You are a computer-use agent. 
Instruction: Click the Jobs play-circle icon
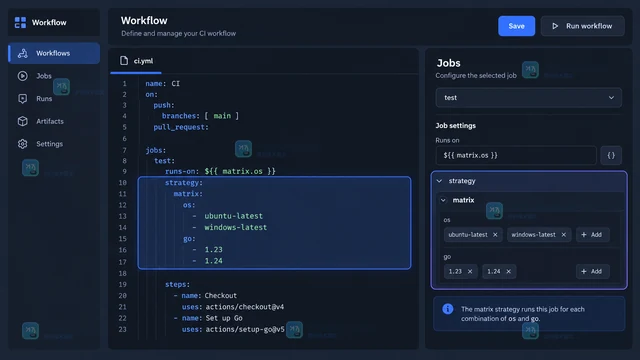pos(22,76)
